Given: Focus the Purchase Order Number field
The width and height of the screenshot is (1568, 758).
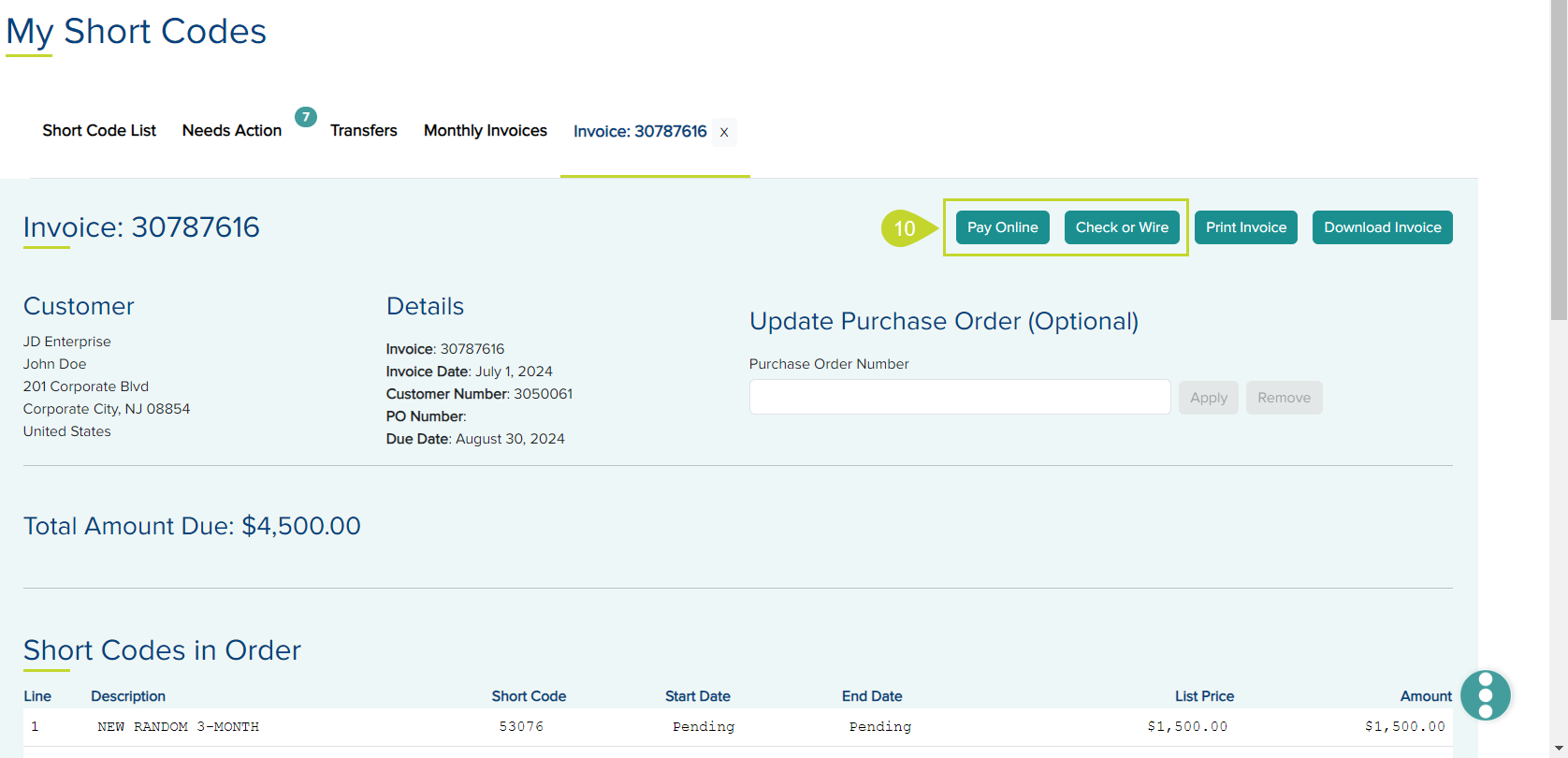Looking at the screenshot, I should [959, 397].
